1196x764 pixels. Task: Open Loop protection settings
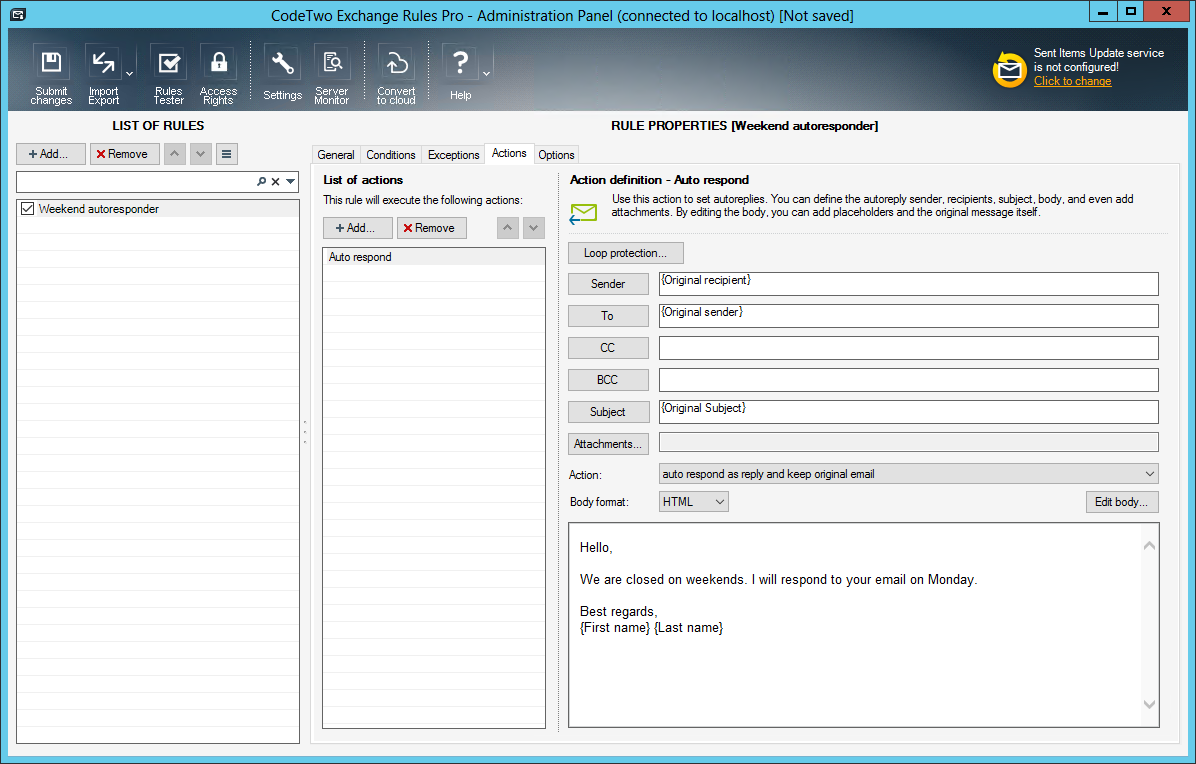coord(625,253)
